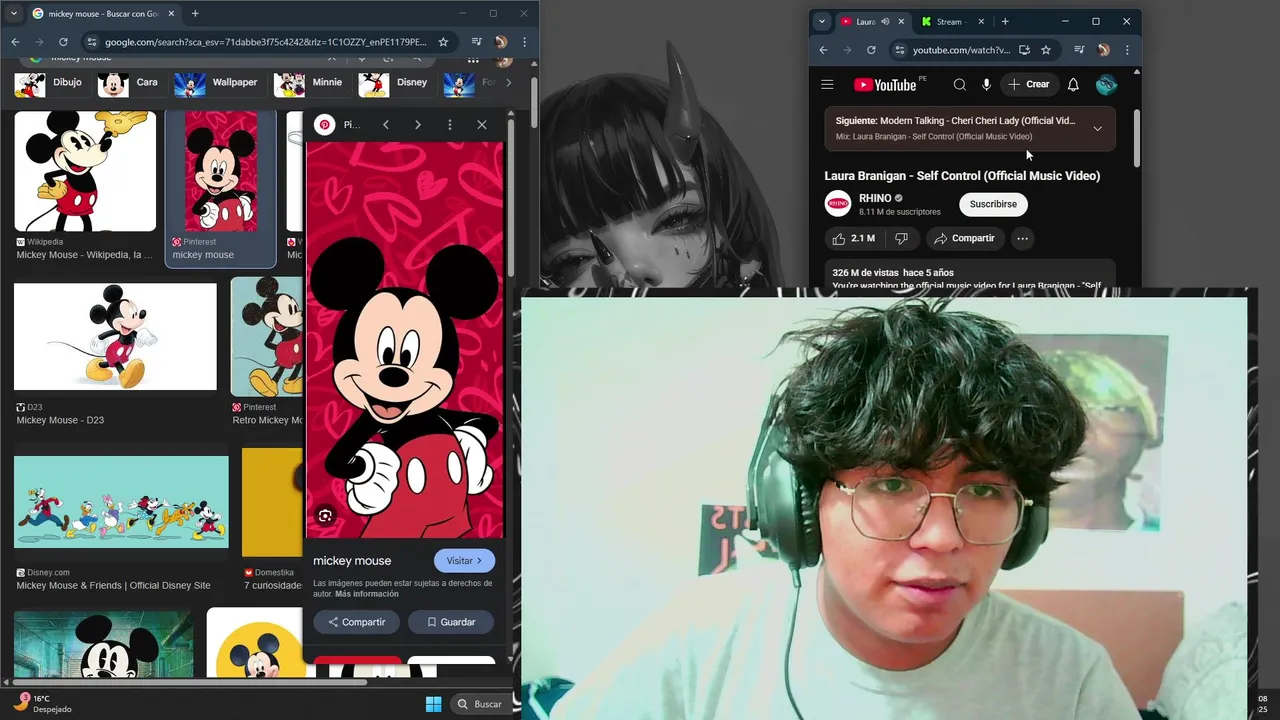
Task: Open media controls in Google window
Action: pyautogui.click(x=476, y=42)
